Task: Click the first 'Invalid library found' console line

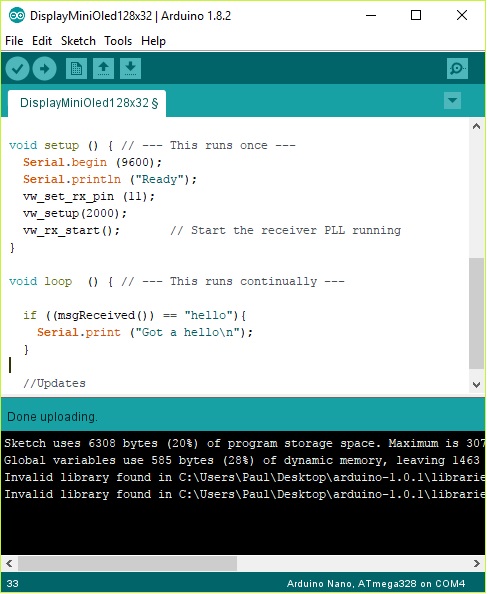Action: 243,477
